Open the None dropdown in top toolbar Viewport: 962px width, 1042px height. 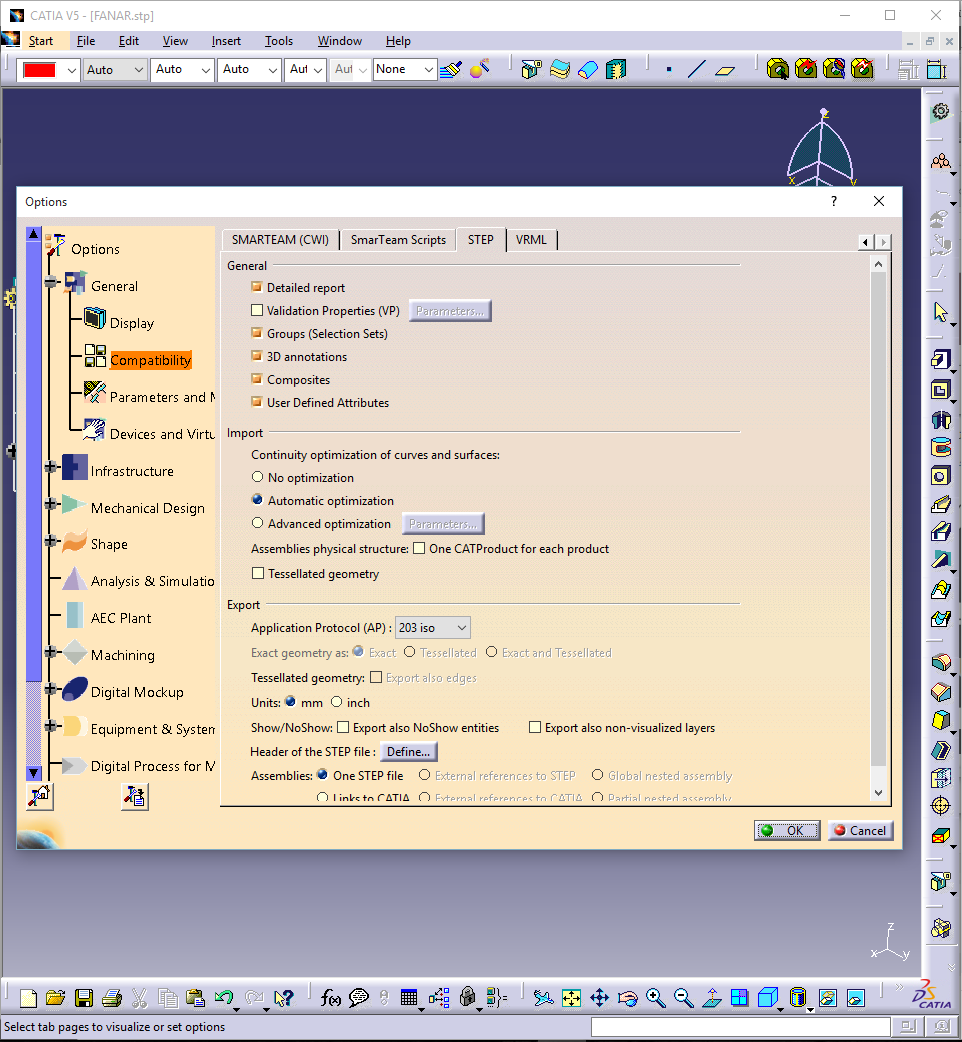click(x=405, y=69)
